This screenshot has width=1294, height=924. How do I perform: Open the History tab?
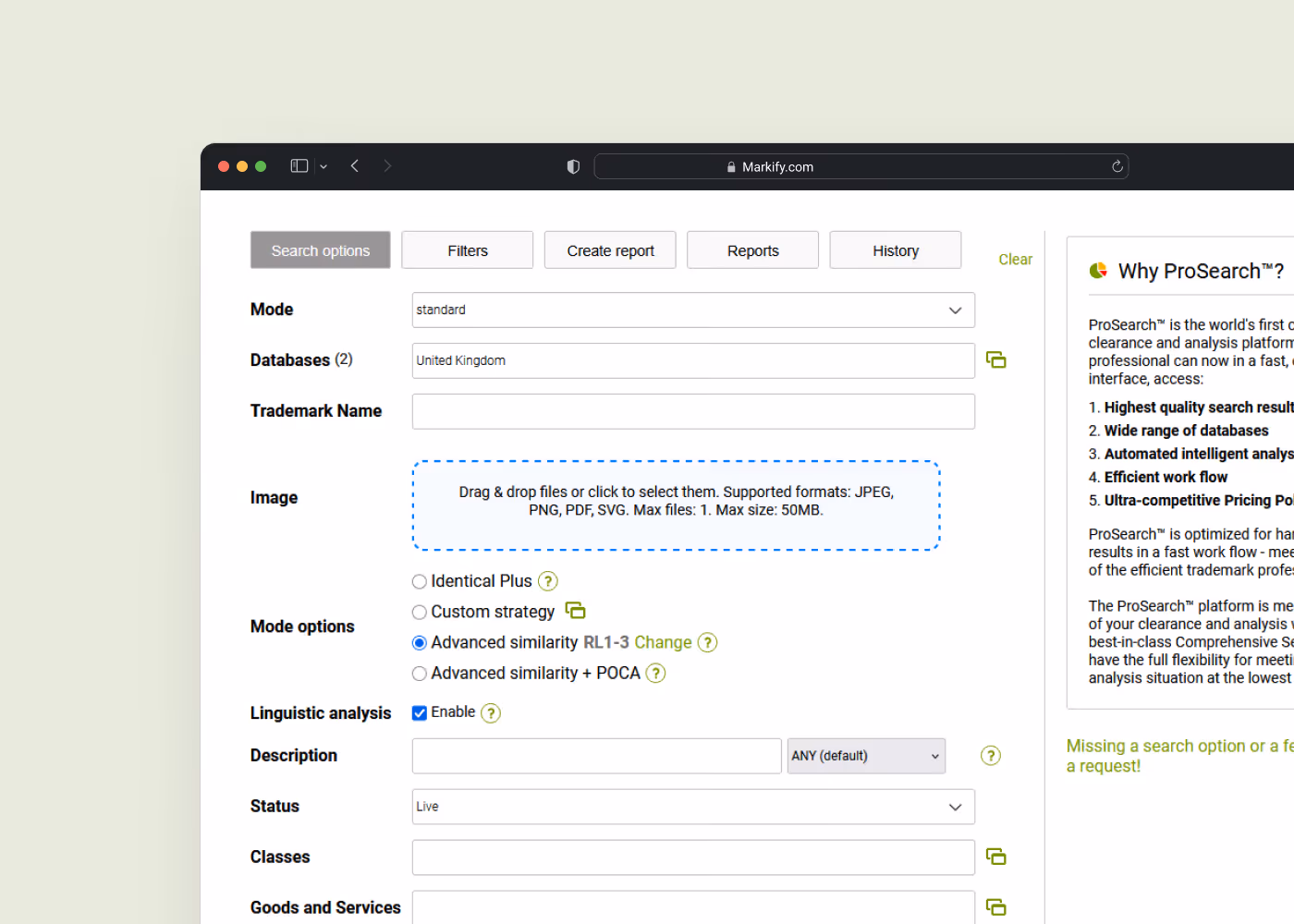[896, 249]
